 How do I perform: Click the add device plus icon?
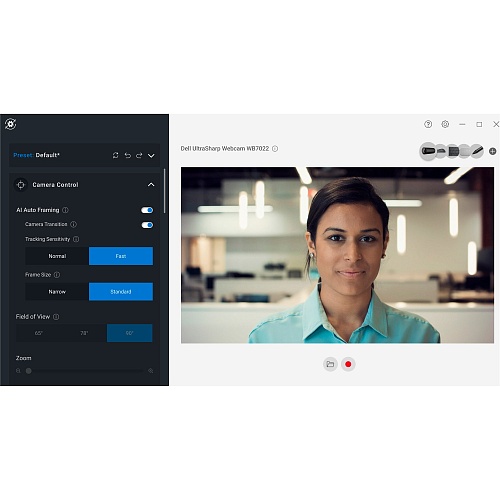point(492,151)
